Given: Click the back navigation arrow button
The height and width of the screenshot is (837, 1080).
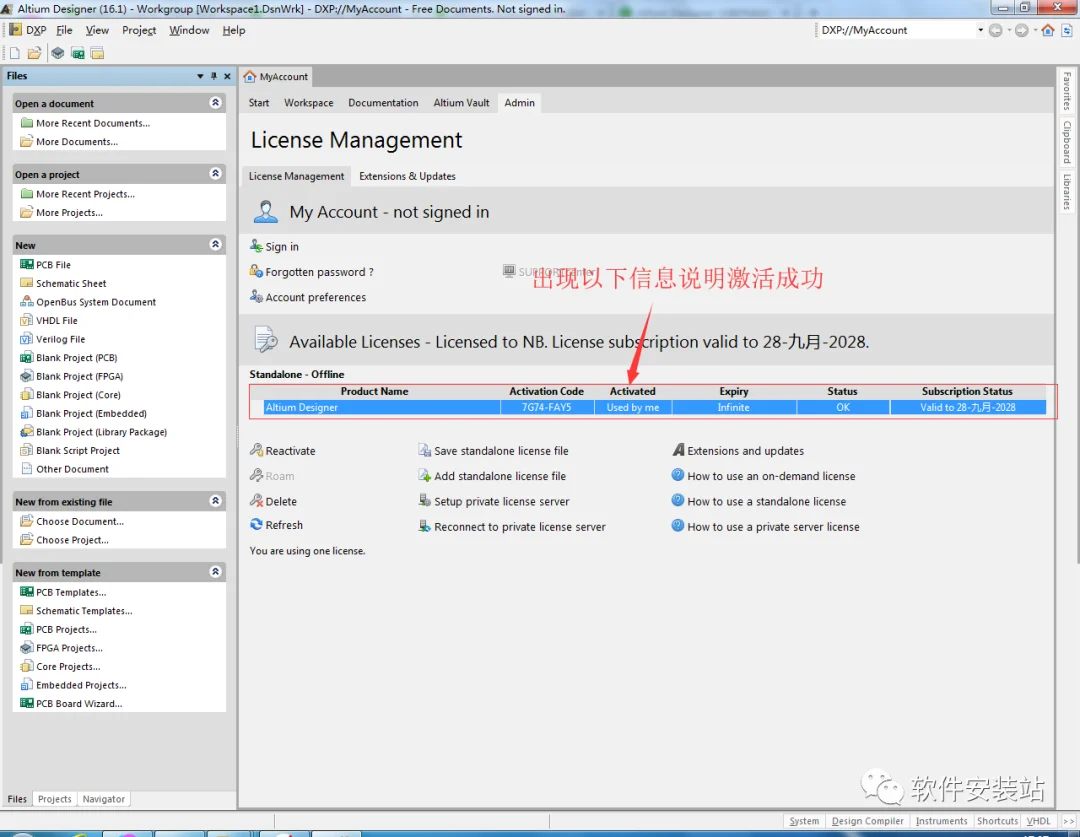Looking at the screenshot, I should [x=995, y=30].
